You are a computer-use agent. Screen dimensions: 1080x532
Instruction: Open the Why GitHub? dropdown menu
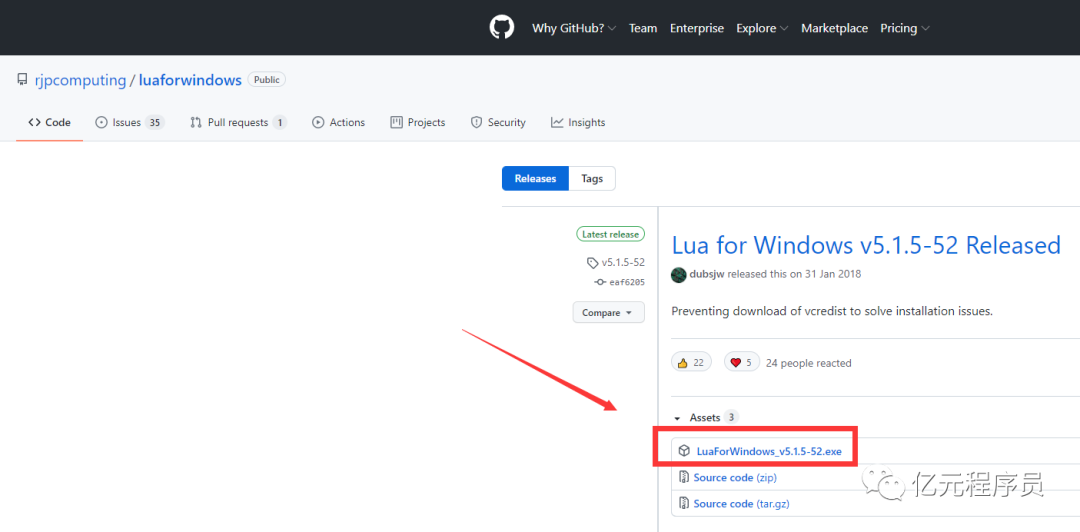(574, 28)
